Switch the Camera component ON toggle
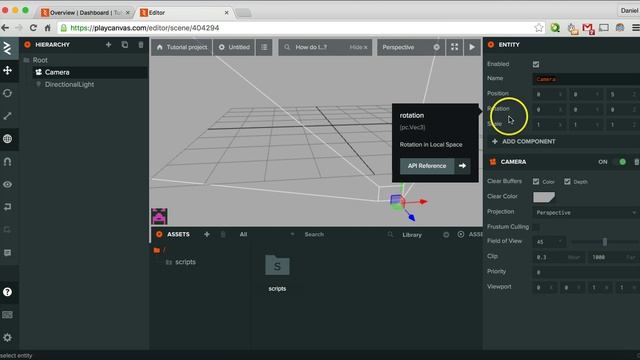 point(620,162)
